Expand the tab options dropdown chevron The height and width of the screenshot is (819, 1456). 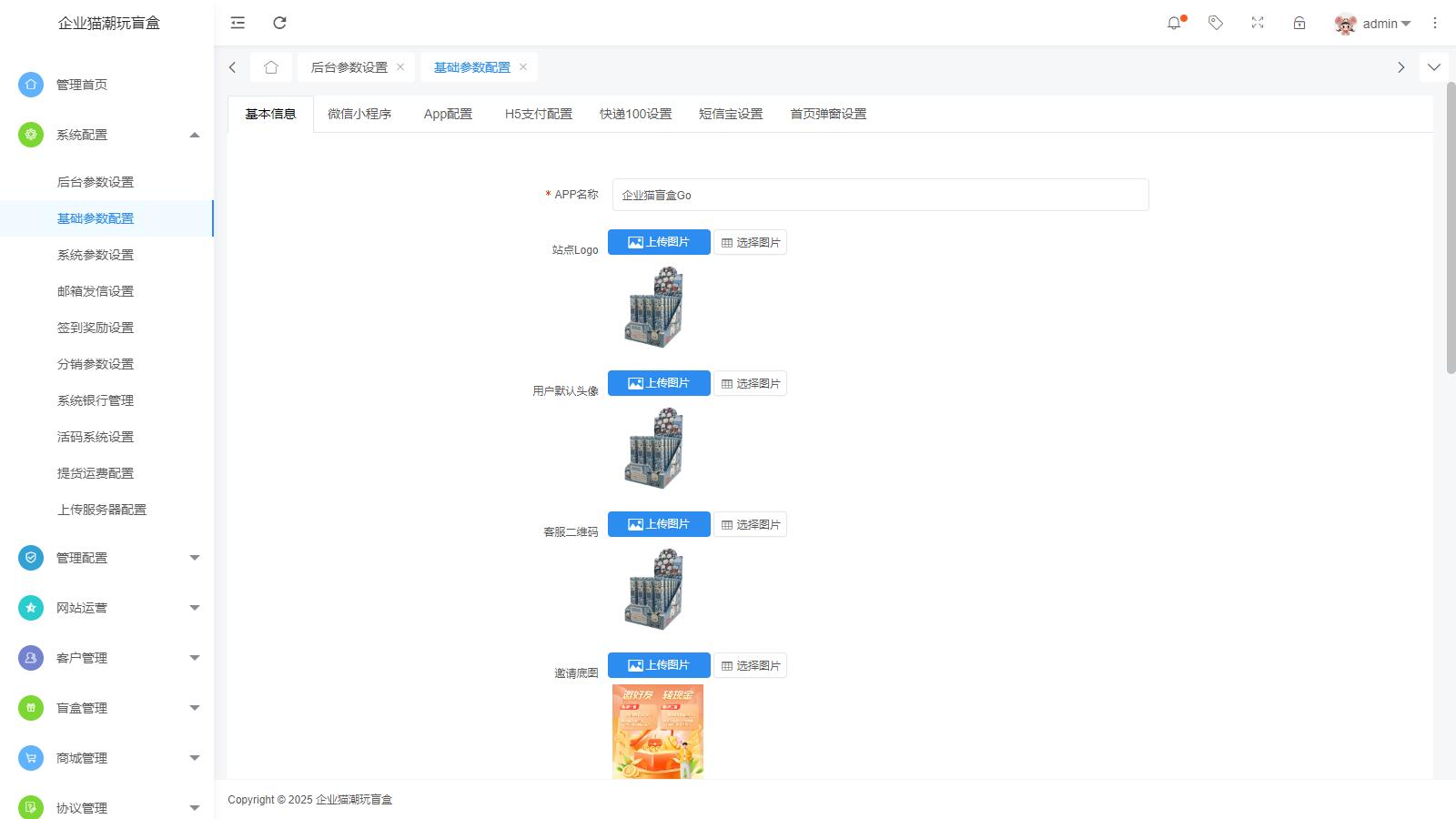(x=1434, y=67)
